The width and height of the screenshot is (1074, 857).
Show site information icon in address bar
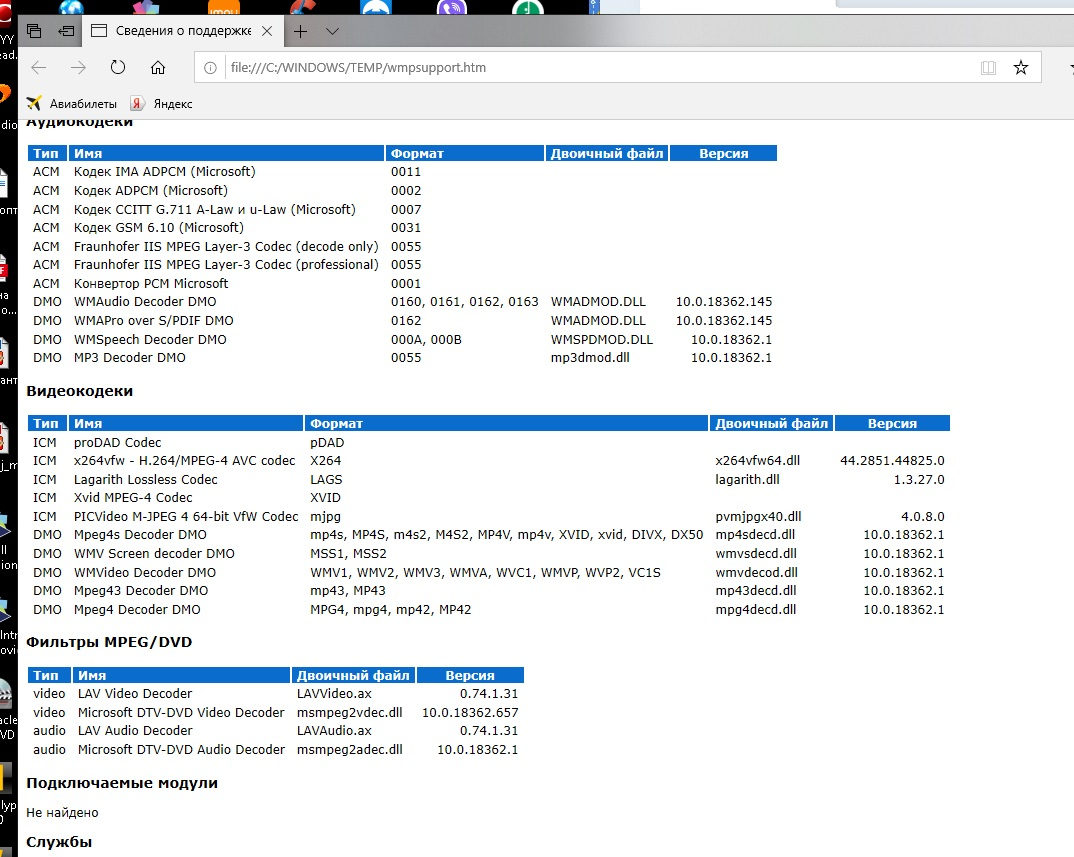[x=210, y=68]
